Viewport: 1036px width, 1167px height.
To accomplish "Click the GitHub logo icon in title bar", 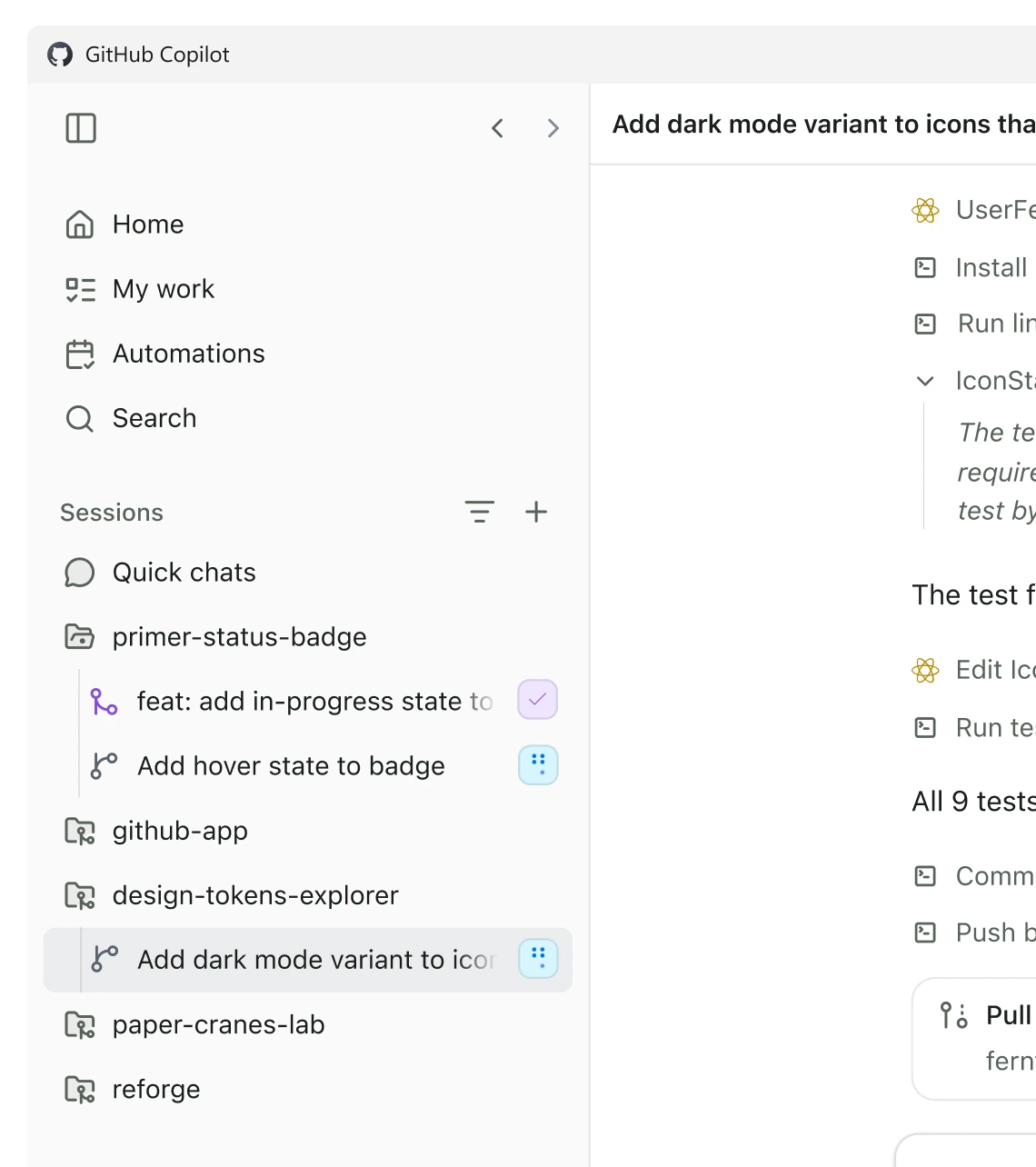I will [x=60, y=55].
